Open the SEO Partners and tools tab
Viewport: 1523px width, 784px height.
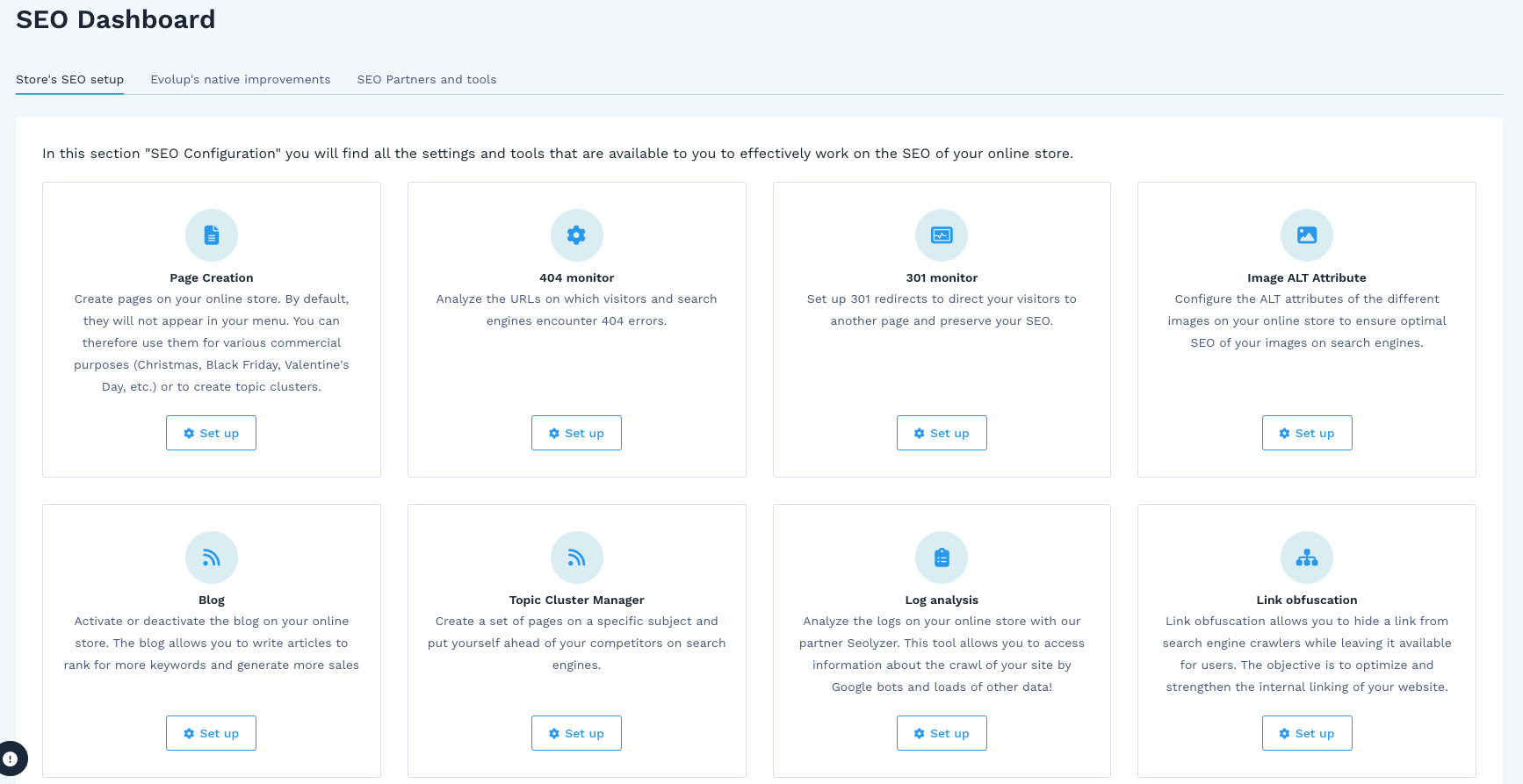(427, 80)
